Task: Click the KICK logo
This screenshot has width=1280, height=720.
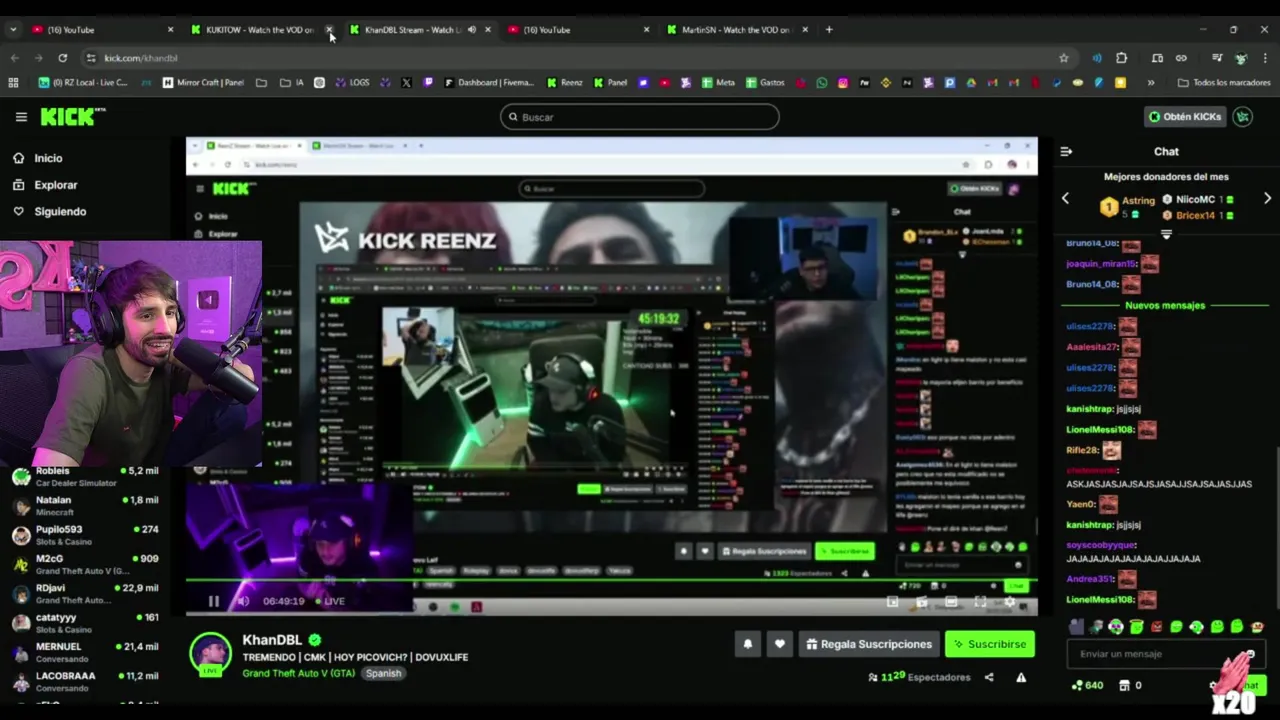Action: (72, 117)
